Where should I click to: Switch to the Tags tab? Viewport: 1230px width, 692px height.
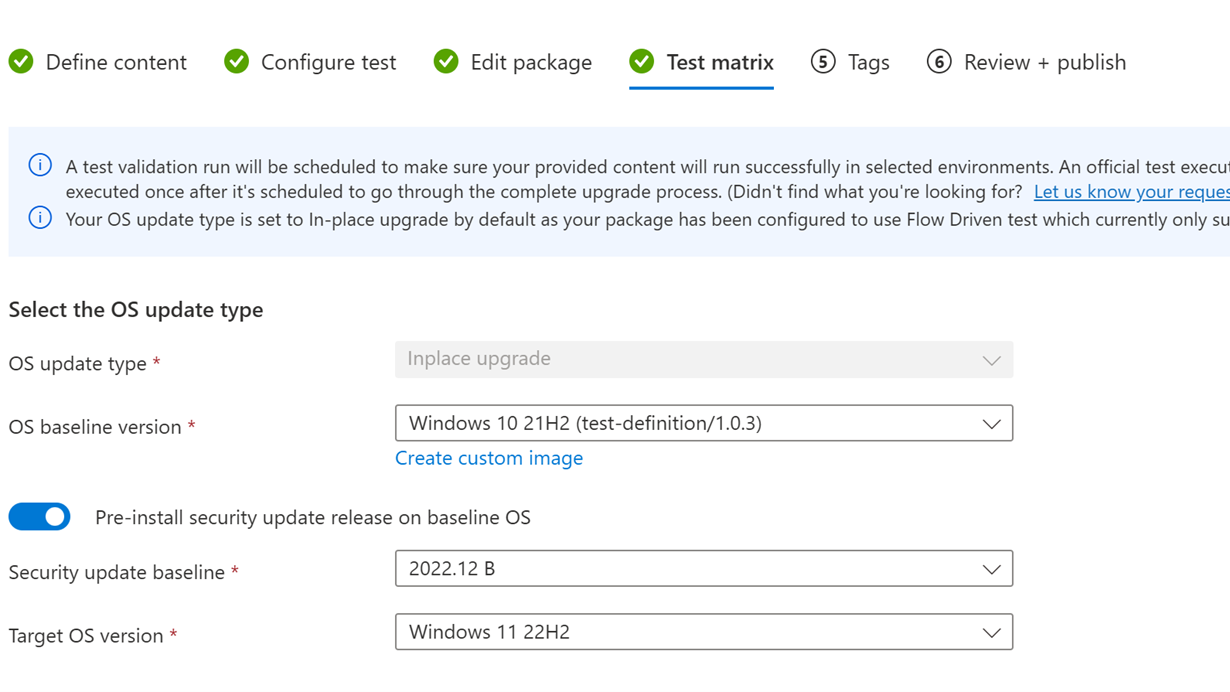(x=868, y=62)
